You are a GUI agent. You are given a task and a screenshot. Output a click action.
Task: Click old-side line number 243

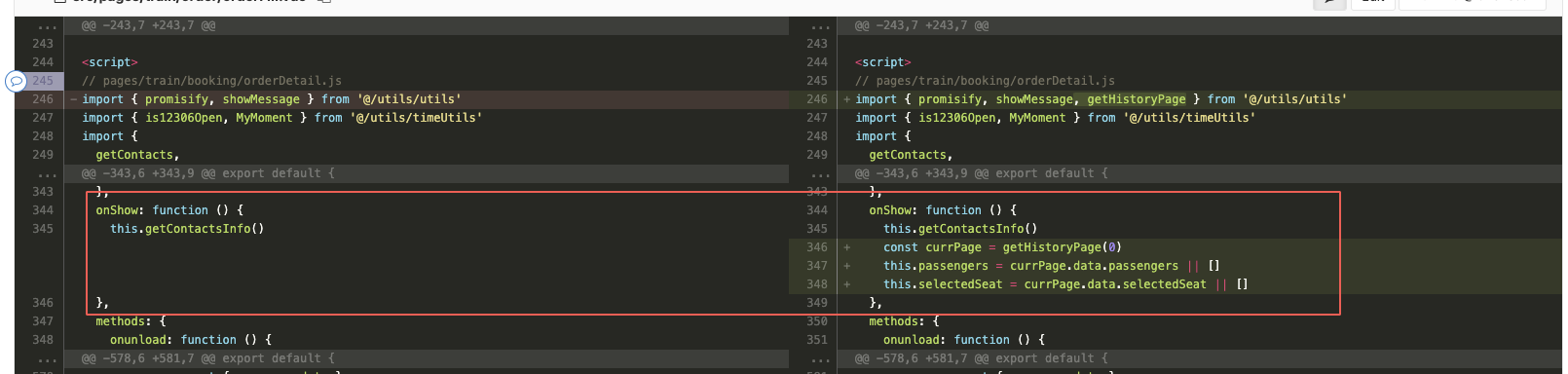[x=43, y=44]
